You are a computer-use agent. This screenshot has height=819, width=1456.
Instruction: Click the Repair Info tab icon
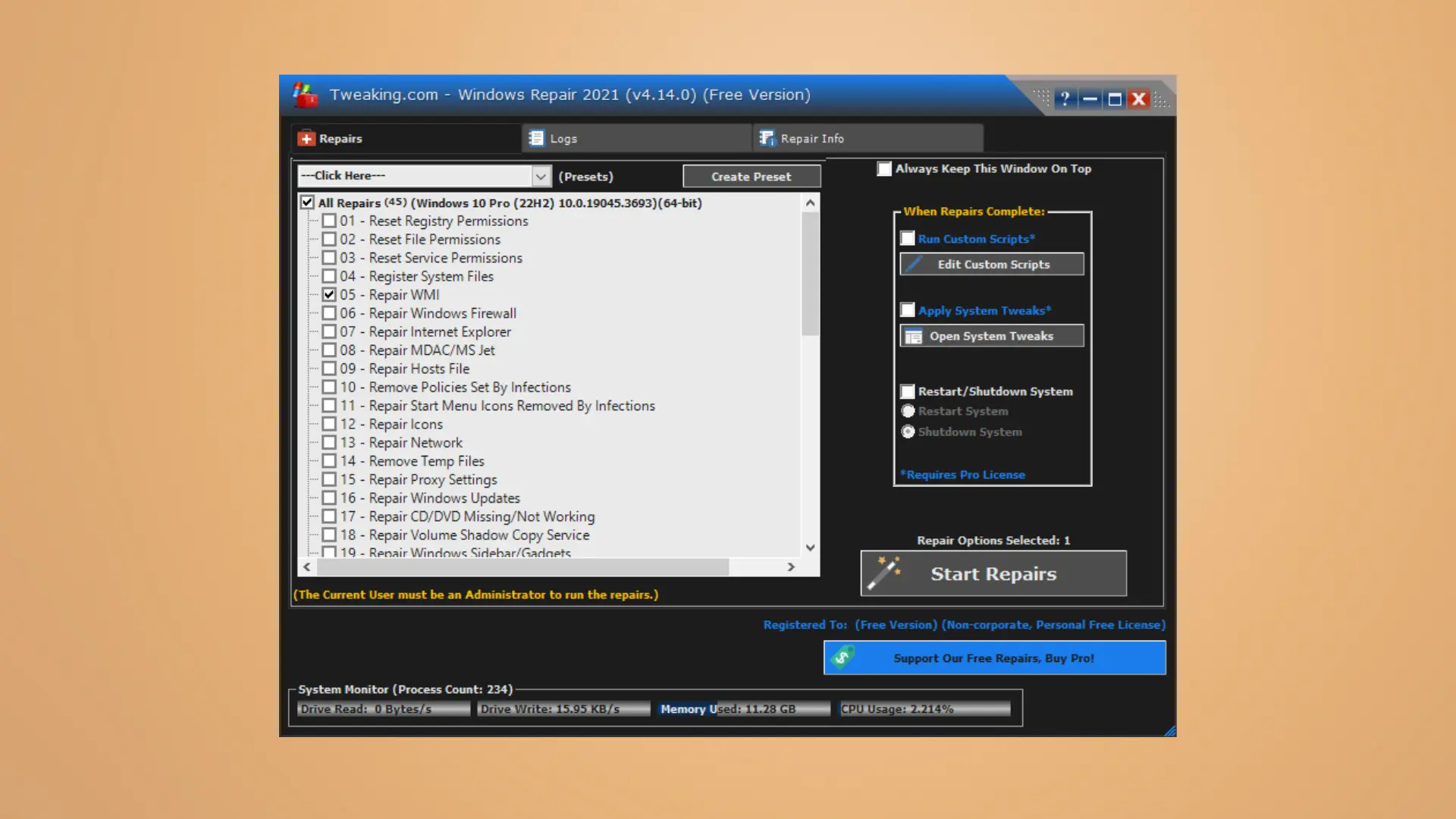(767, 139)
